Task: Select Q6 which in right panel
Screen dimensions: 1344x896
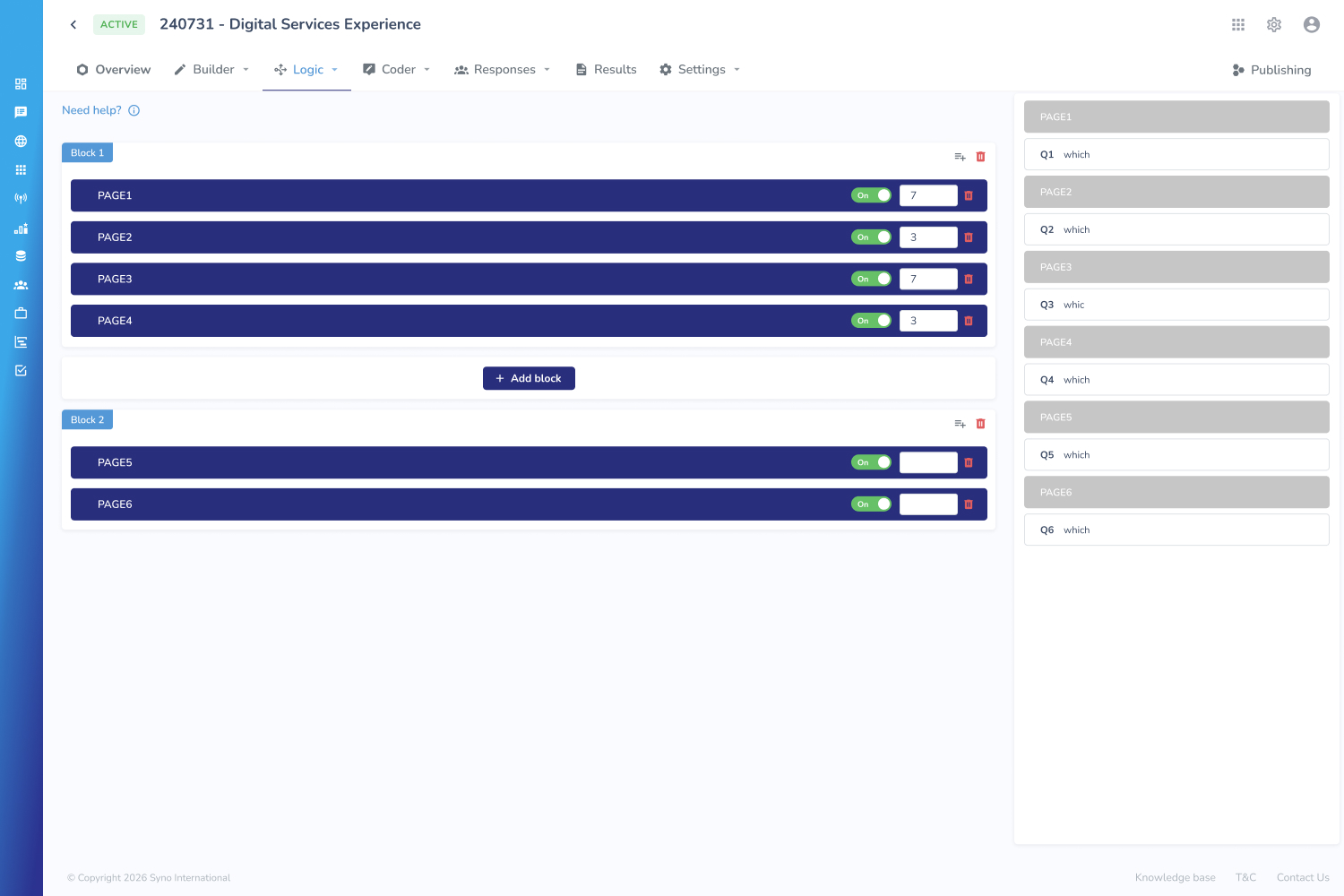Action: click(x=1176, y=530)
